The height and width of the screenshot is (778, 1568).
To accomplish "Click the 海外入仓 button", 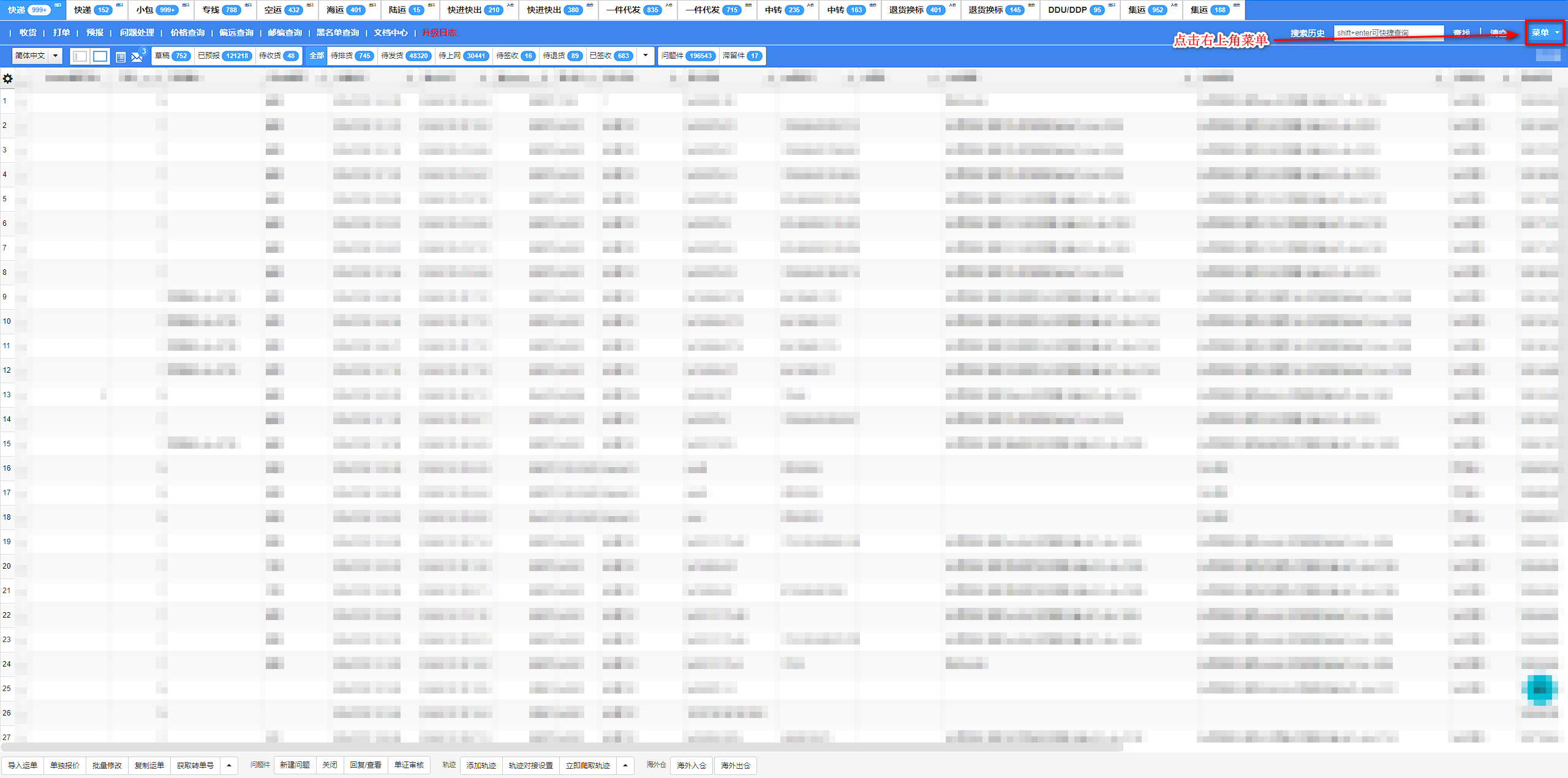I will pyautogui.click(x=692, y=765).
